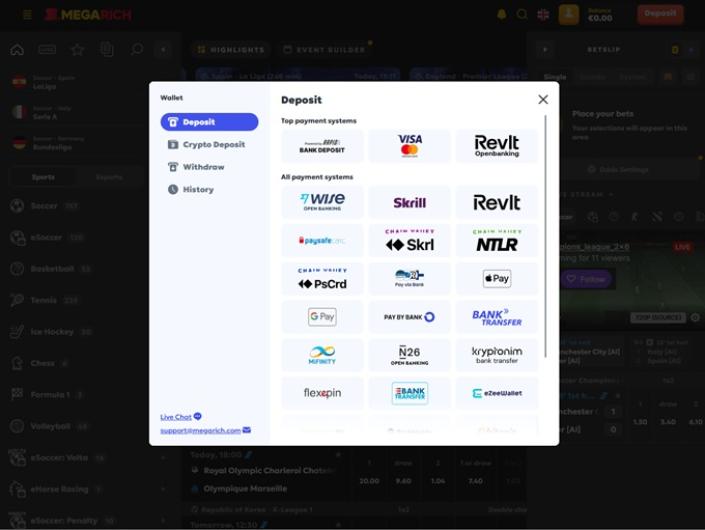Choose MiFinity payment system
This screenshot has width=705, height=530.
(322, 355)
